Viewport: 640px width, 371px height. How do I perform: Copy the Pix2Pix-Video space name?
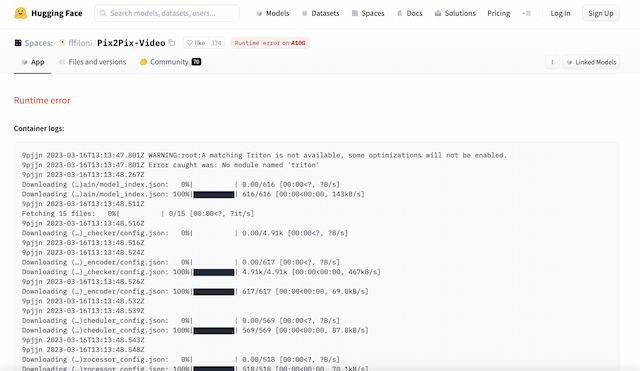click(172, 42)
